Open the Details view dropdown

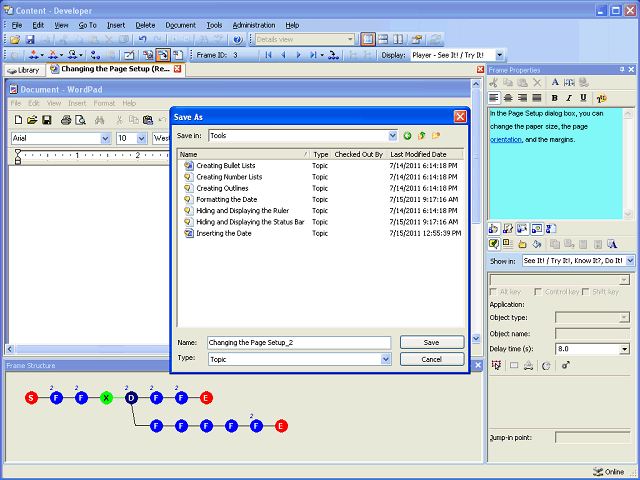(350, 40)
